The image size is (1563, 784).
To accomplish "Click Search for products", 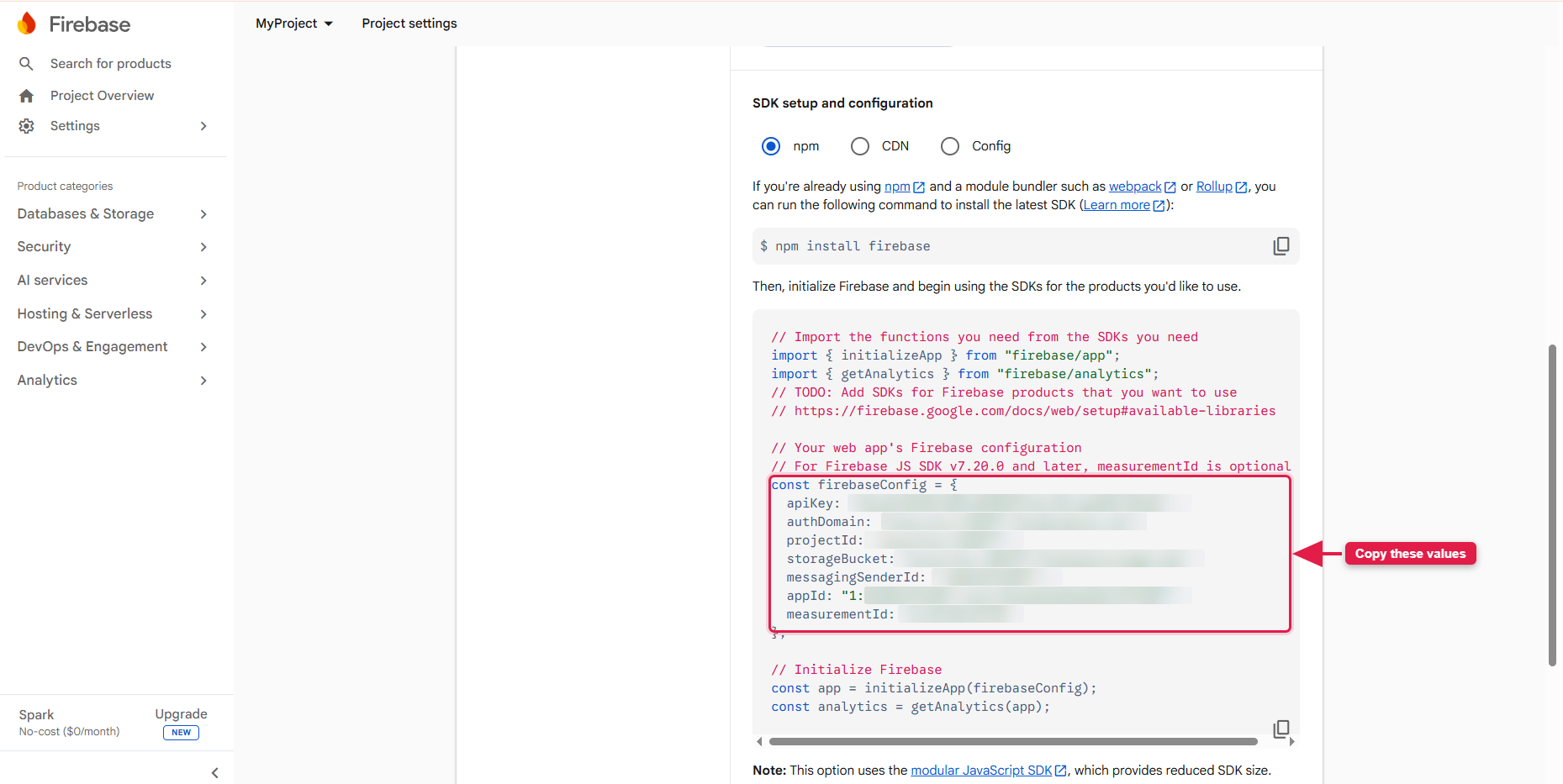I will point(111,64).
